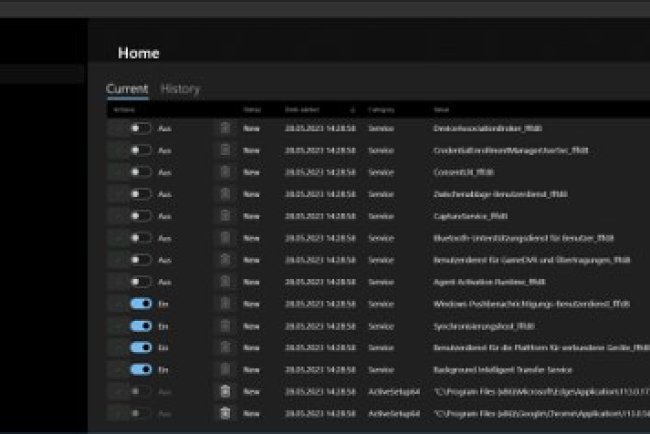Delete the DeviceAssociationBroker service entry
This screenshot has height=434, width=650.
225,128
